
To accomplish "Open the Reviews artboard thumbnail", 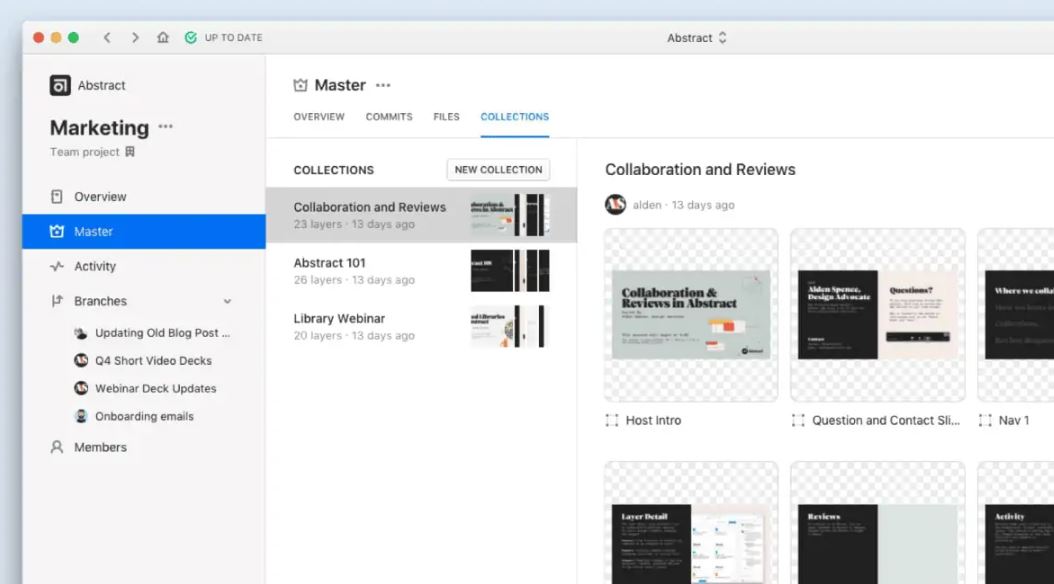I will (878, 523).
